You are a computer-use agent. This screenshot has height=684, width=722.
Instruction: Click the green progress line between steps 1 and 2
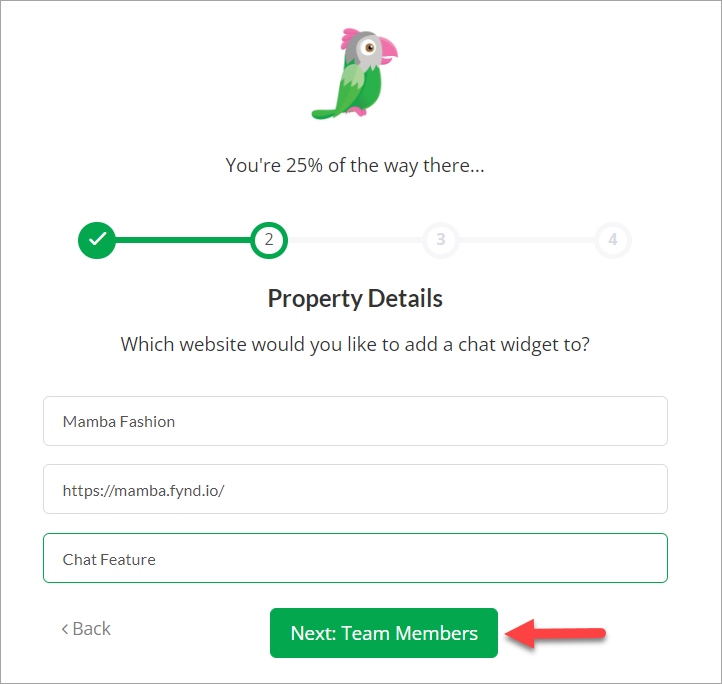coord(183,240)
